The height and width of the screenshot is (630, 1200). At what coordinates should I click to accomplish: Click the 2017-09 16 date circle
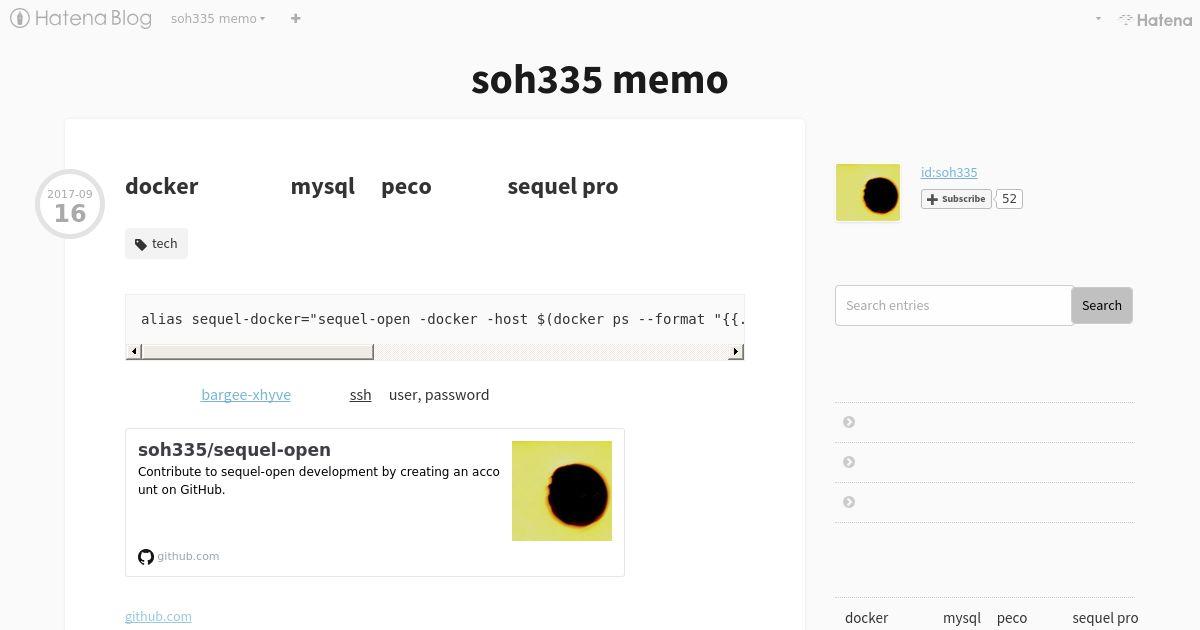coord(70,204)
